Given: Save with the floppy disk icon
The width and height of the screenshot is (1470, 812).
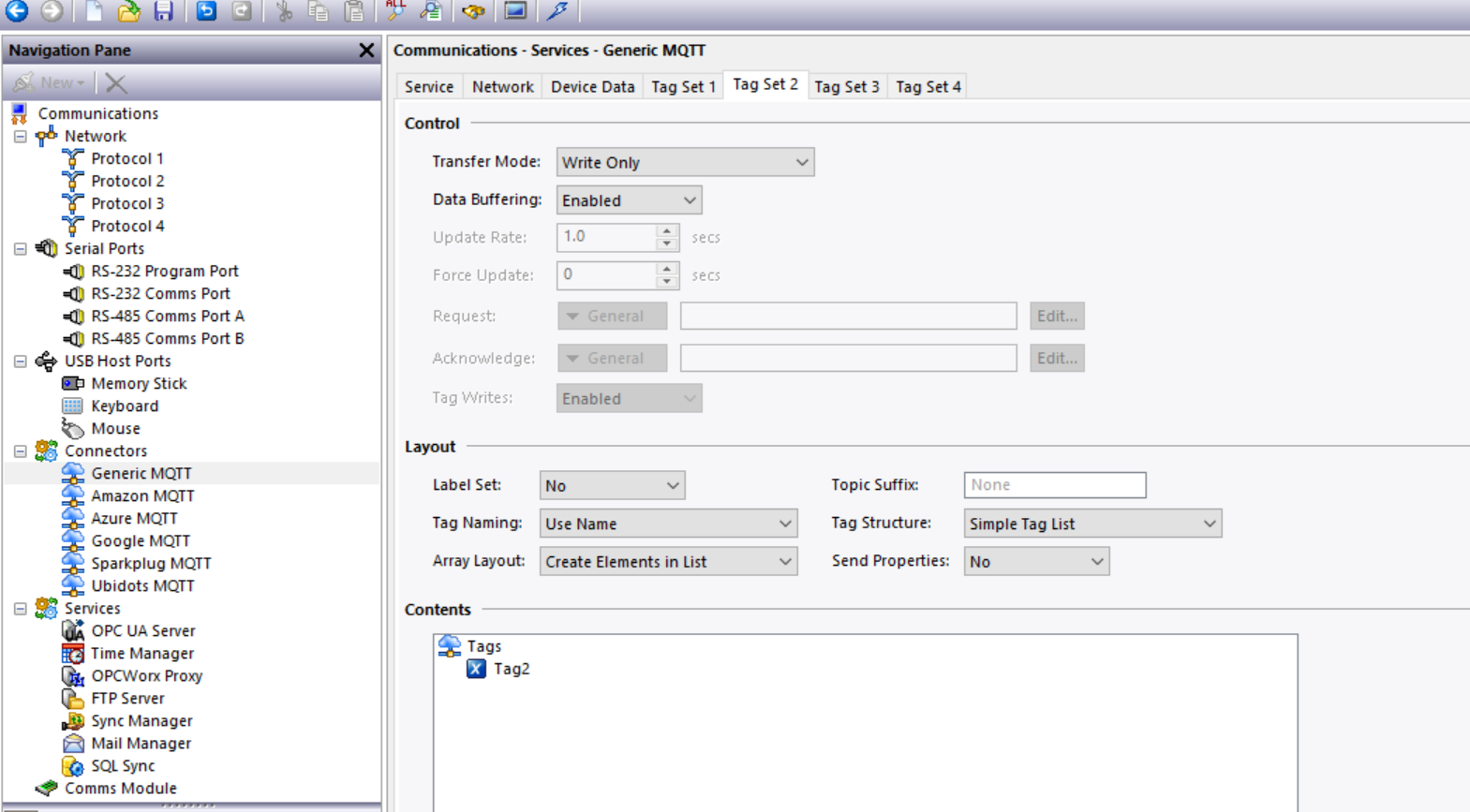Looking at the screenshot, I should coord(164,10).
